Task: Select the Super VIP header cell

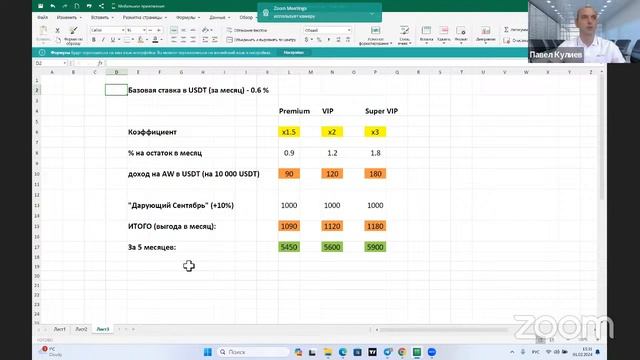Action: click(381, 111)
